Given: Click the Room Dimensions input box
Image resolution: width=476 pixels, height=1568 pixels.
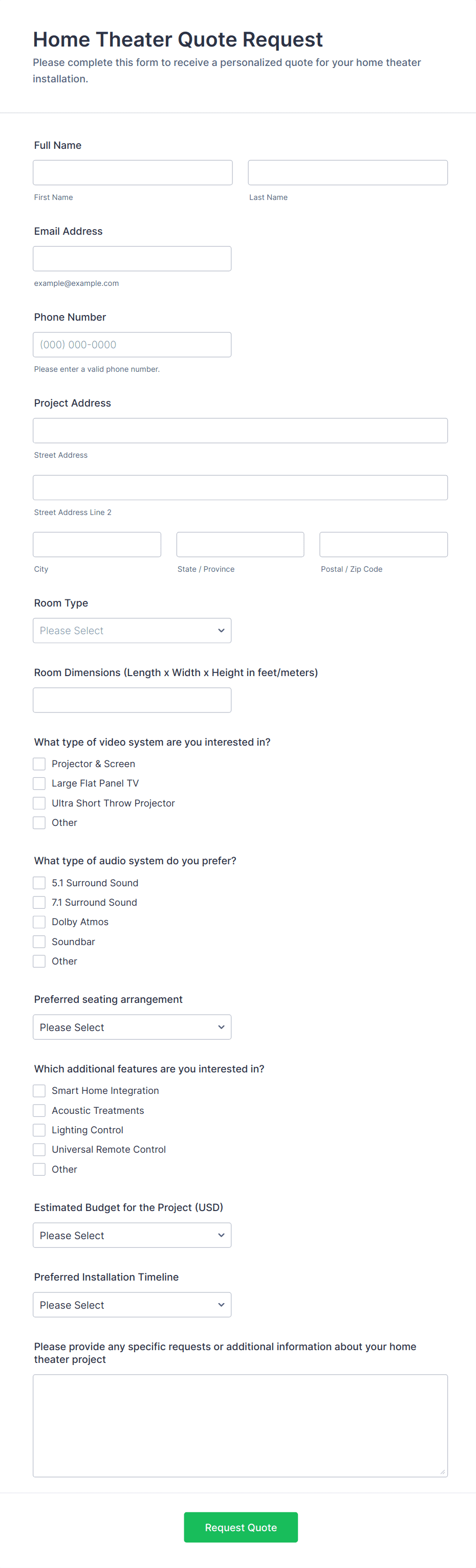Looking at the screenshot, I should click(132, 700).
